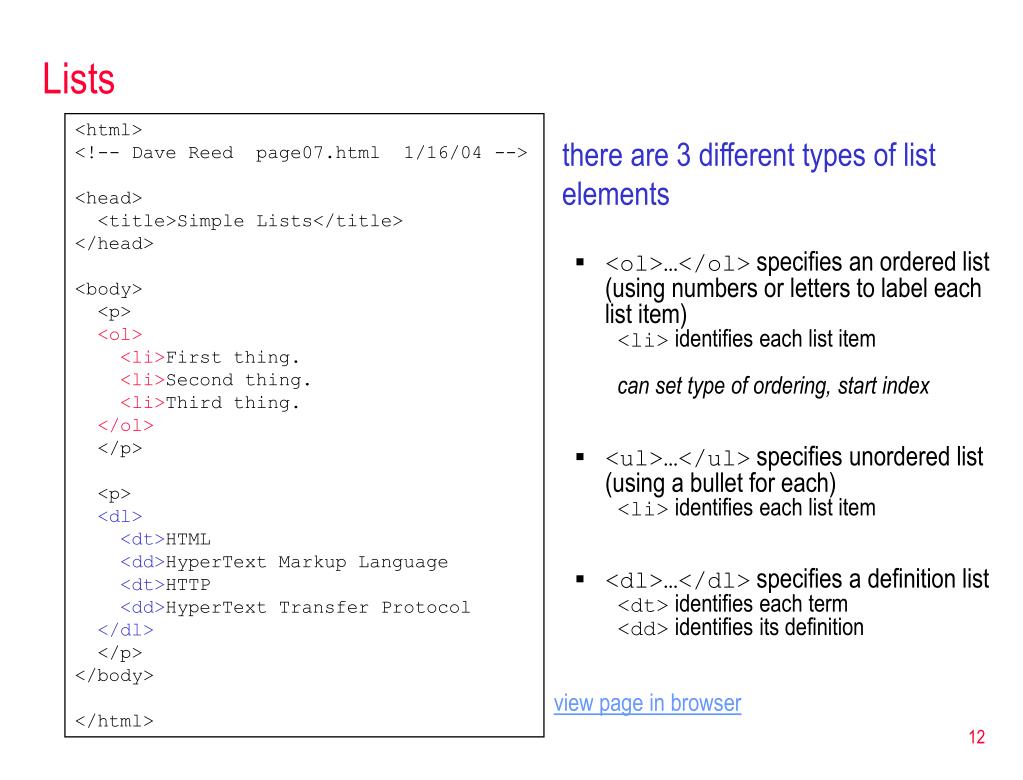
Task: Click the red '<ol>' opening tag
Action: click(119, 335)
